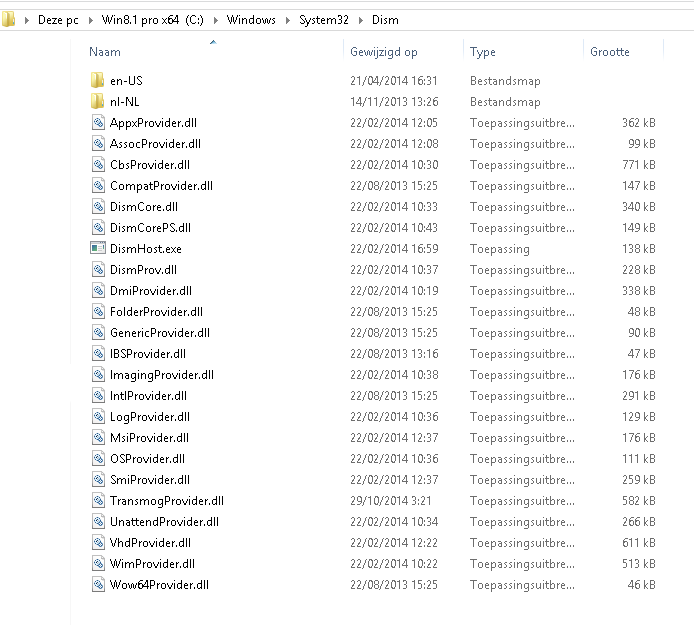Click the OSProvider.dll file icon
The height and width of the screenshot is (625, 694).
[x=98, y=459]
